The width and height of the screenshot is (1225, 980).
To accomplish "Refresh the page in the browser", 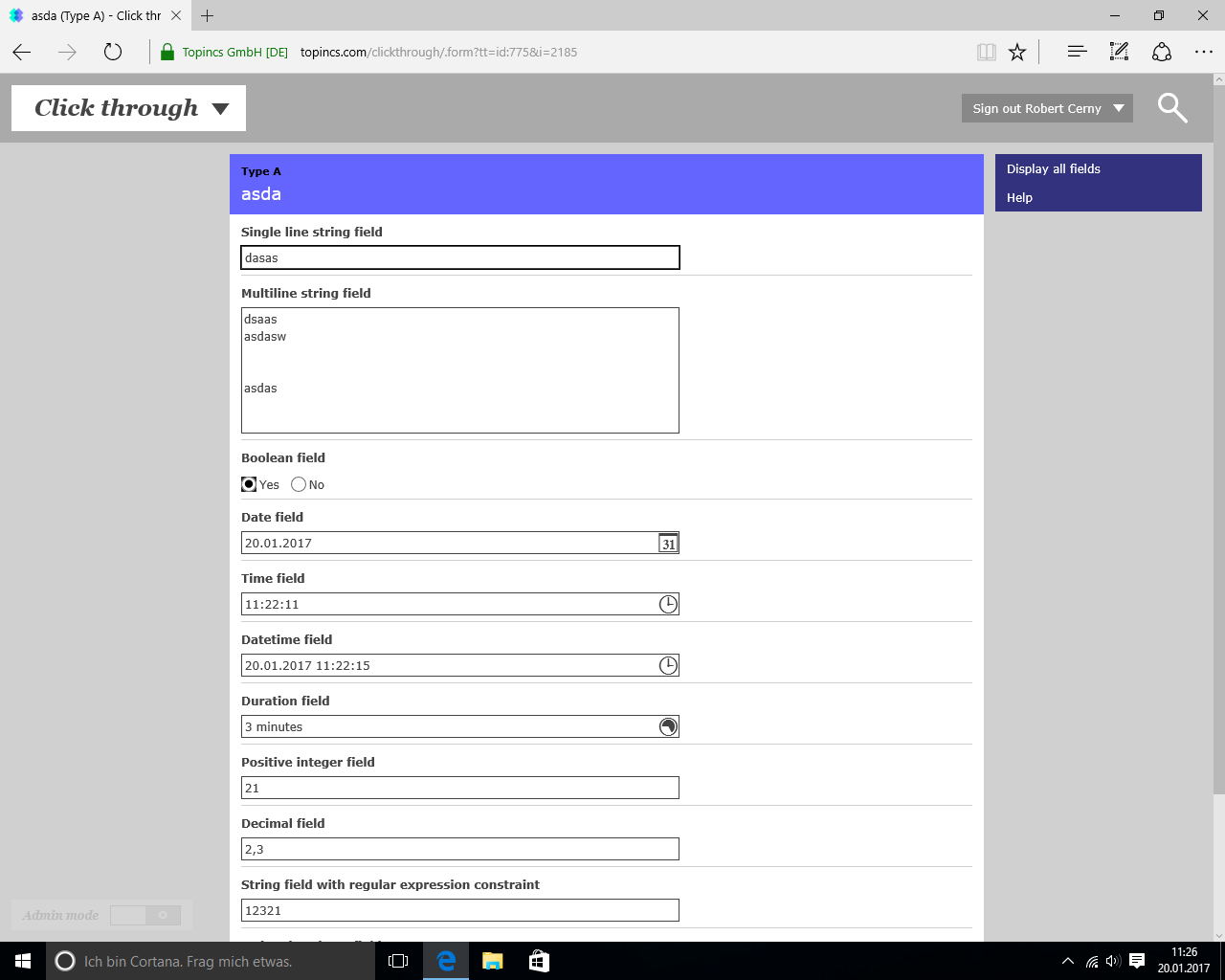I will pyautogui.click(x=113, y=53).
